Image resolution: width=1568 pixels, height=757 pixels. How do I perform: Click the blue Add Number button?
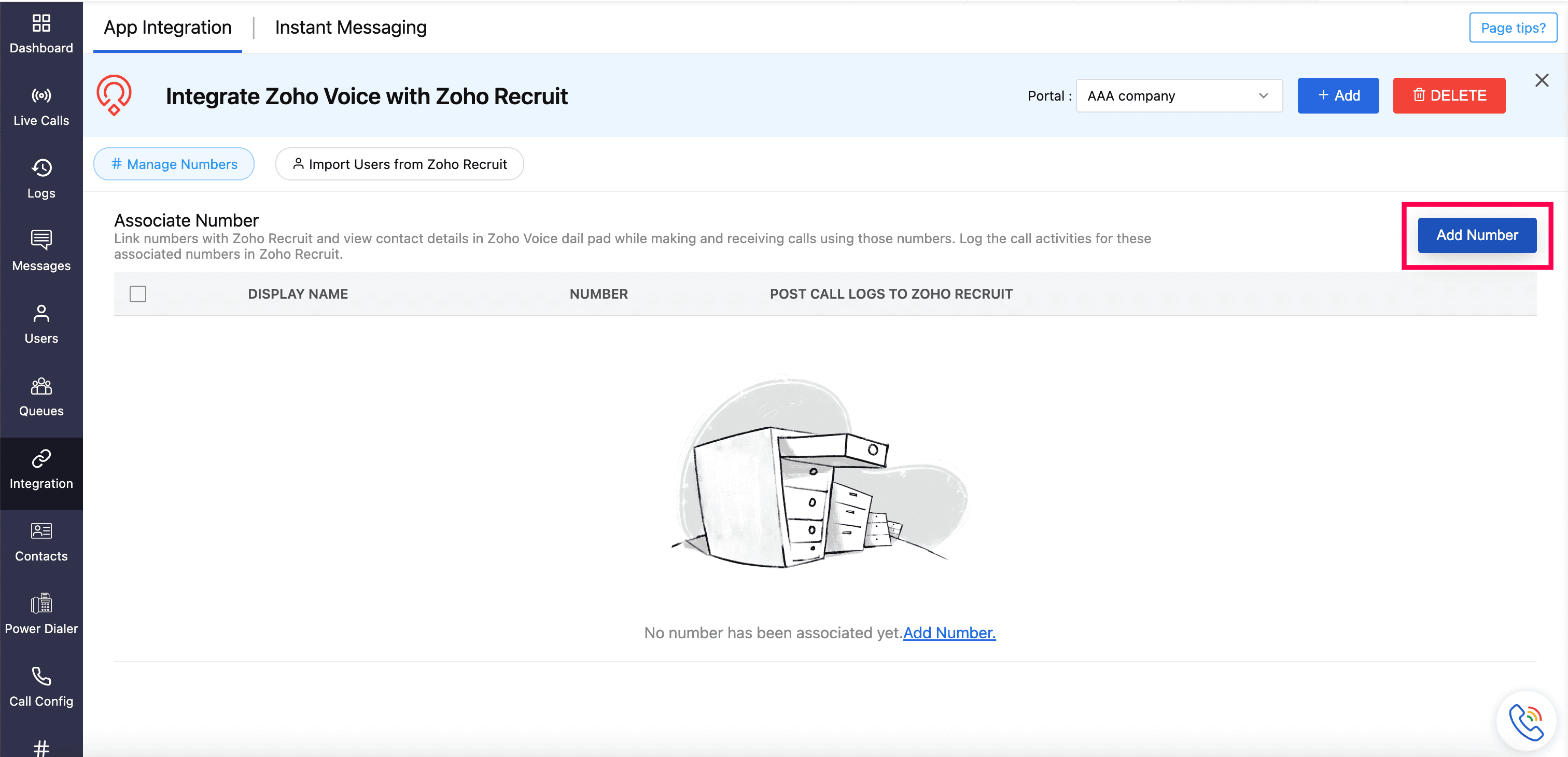click(1477, 235)
